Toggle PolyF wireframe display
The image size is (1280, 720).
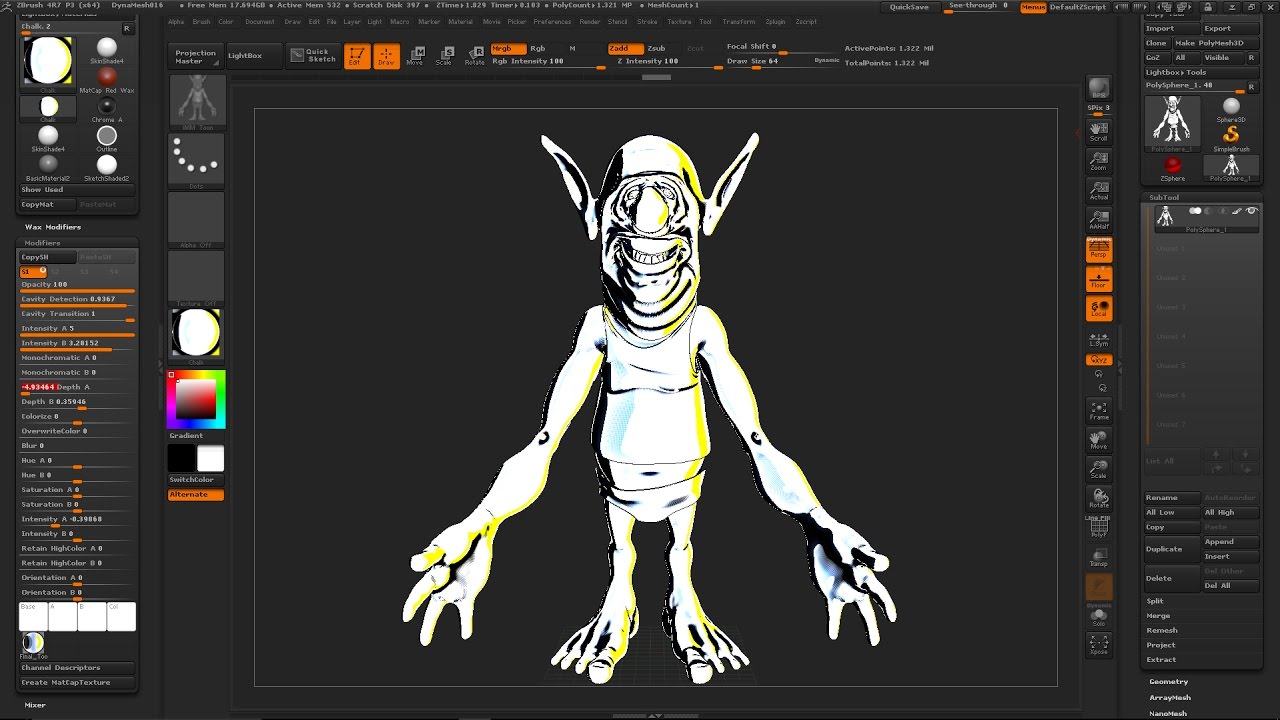(1099, 528)
